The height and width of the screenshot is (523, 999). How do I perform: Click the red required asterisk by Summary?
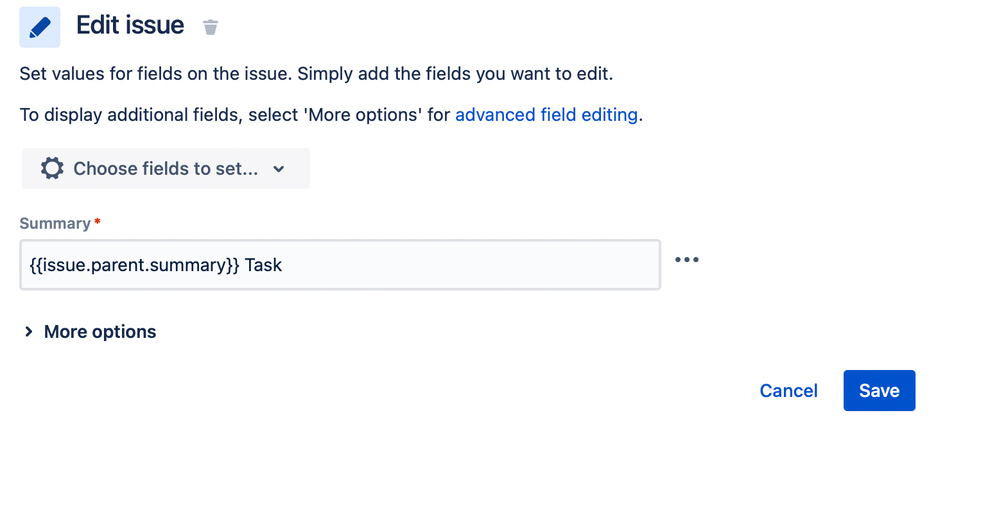pyautogui.click(x=97, y=221)
